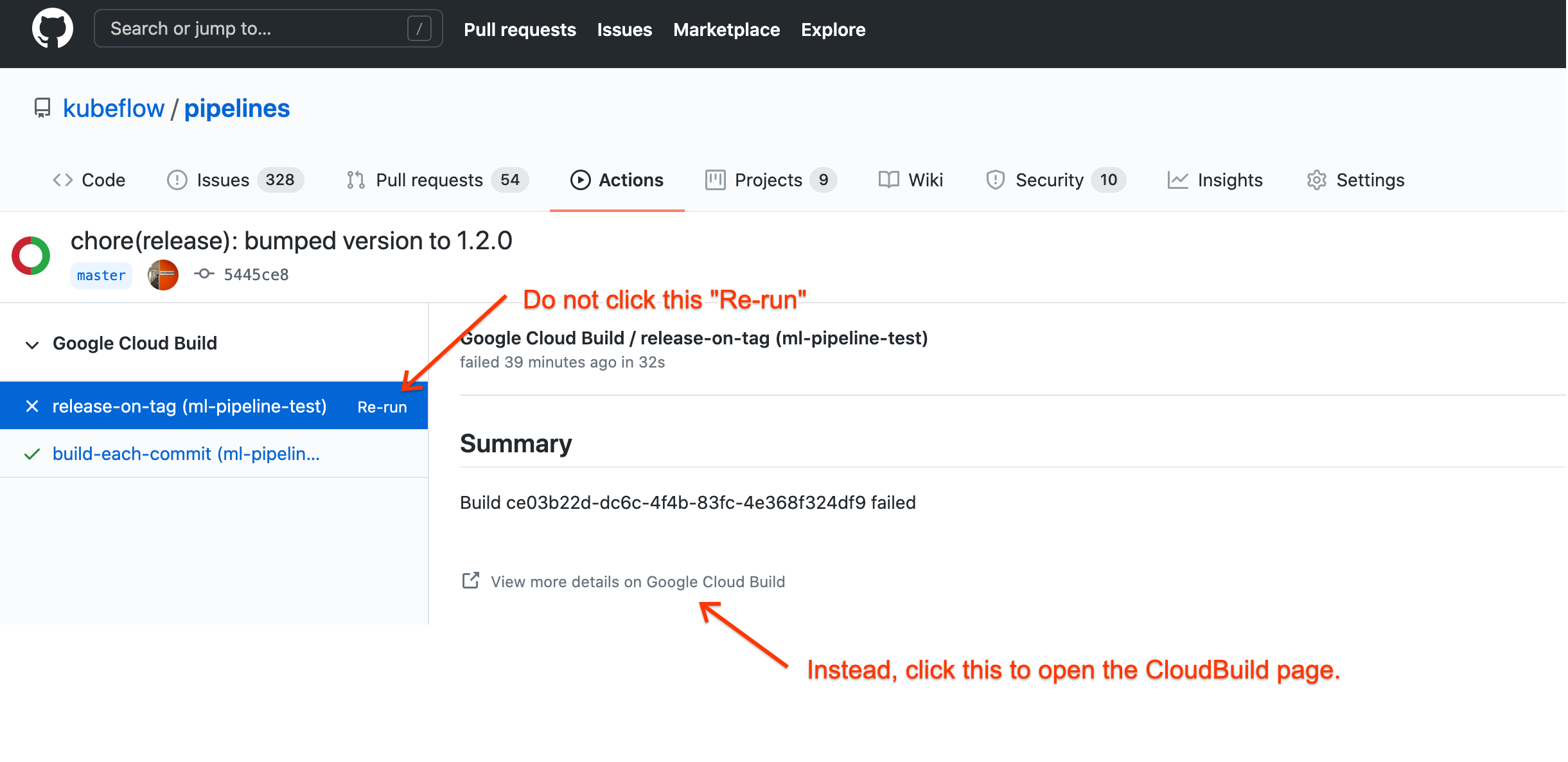This screenshot has height=762, width=1568.
Task: Click the Pull requests branch icon
Action: pos(356,180)
